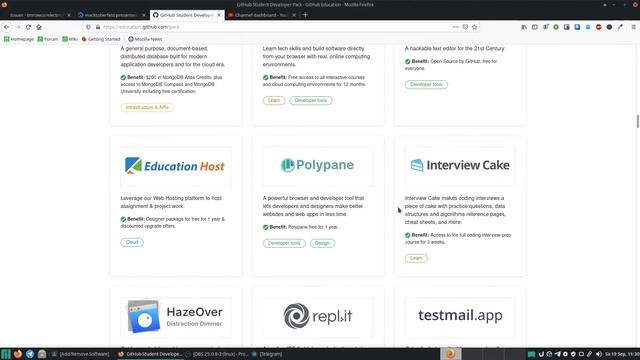Select the GitHub Student Developer Pack tab
The width and height of the screenshot is (640, 360).
[x=187, y=15]
